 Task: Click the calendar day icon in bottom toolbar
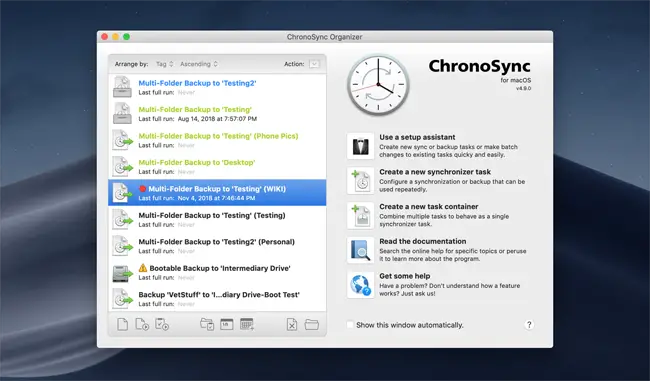(x=226, y=324)
